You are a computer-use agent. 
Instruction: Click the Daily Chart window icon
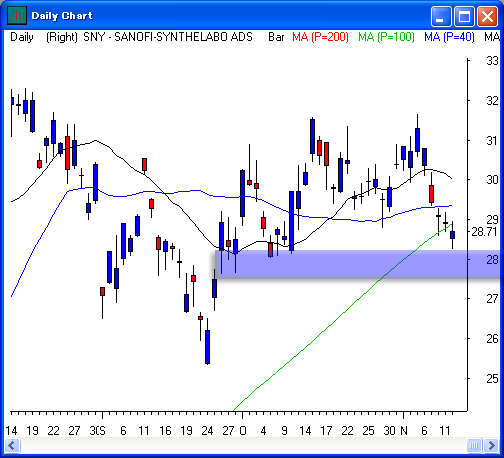[17, 15]
